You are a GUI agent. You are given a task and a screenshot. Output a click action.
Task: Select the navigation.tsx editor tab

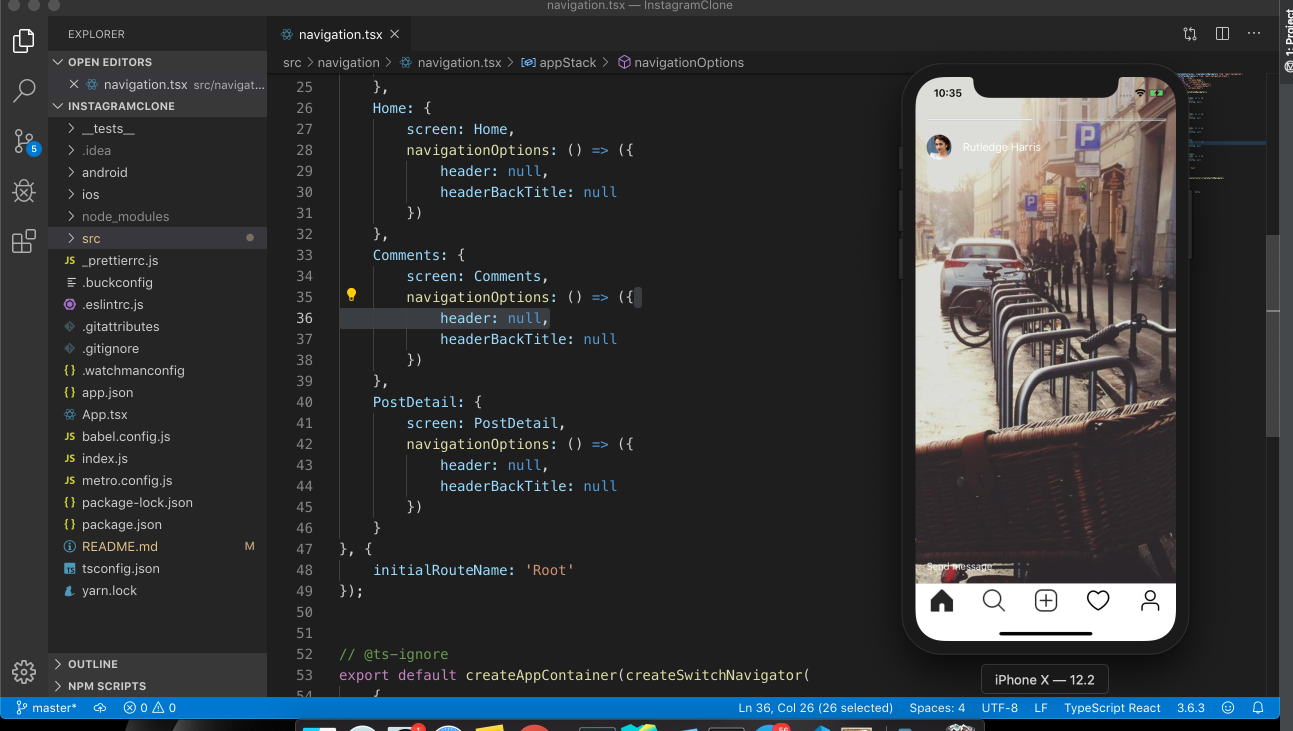point(340,33)
